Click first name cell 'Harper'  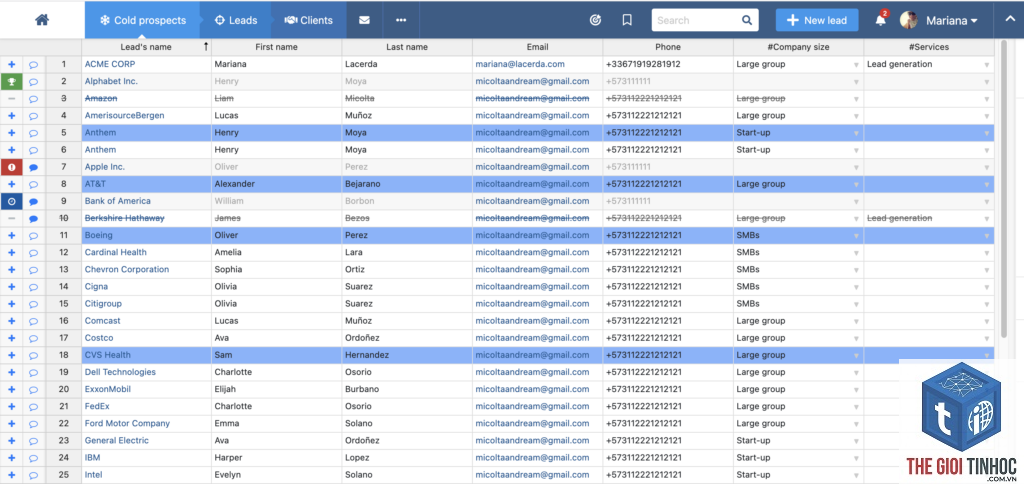click(x=277, y=458)
